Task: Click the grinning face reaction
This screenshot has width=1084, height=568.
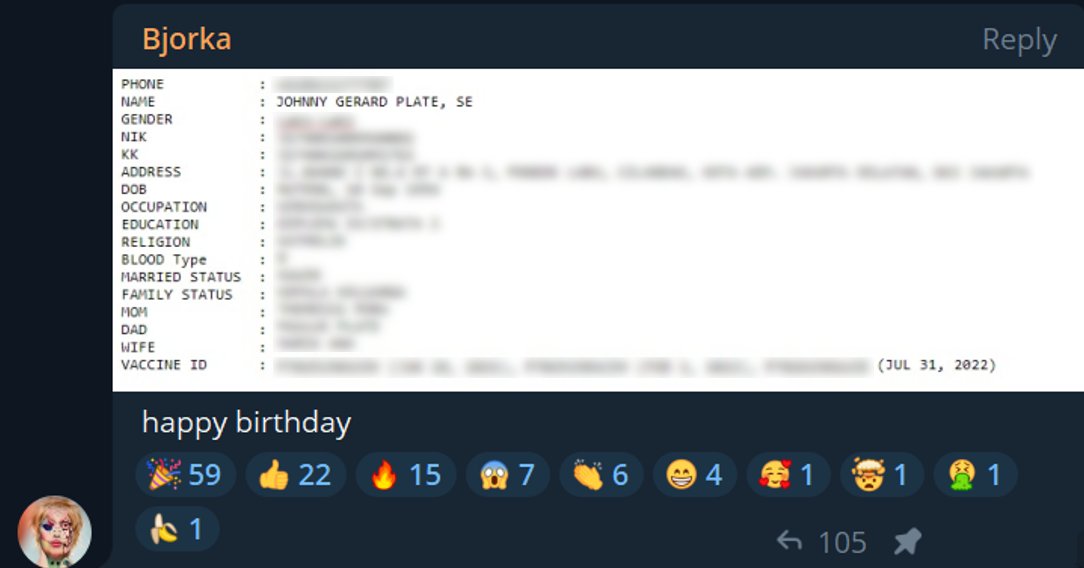Action: 695,475
